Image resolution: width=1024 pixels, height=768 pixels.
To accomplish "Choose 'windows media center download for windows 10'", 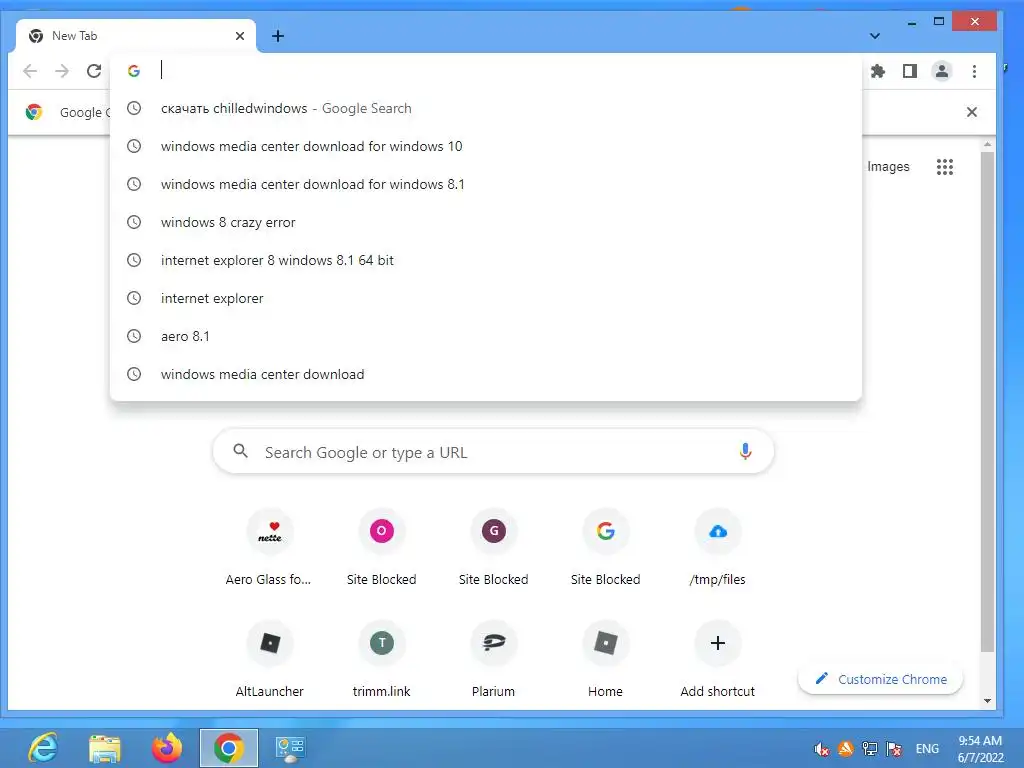I will click(485, 146).
